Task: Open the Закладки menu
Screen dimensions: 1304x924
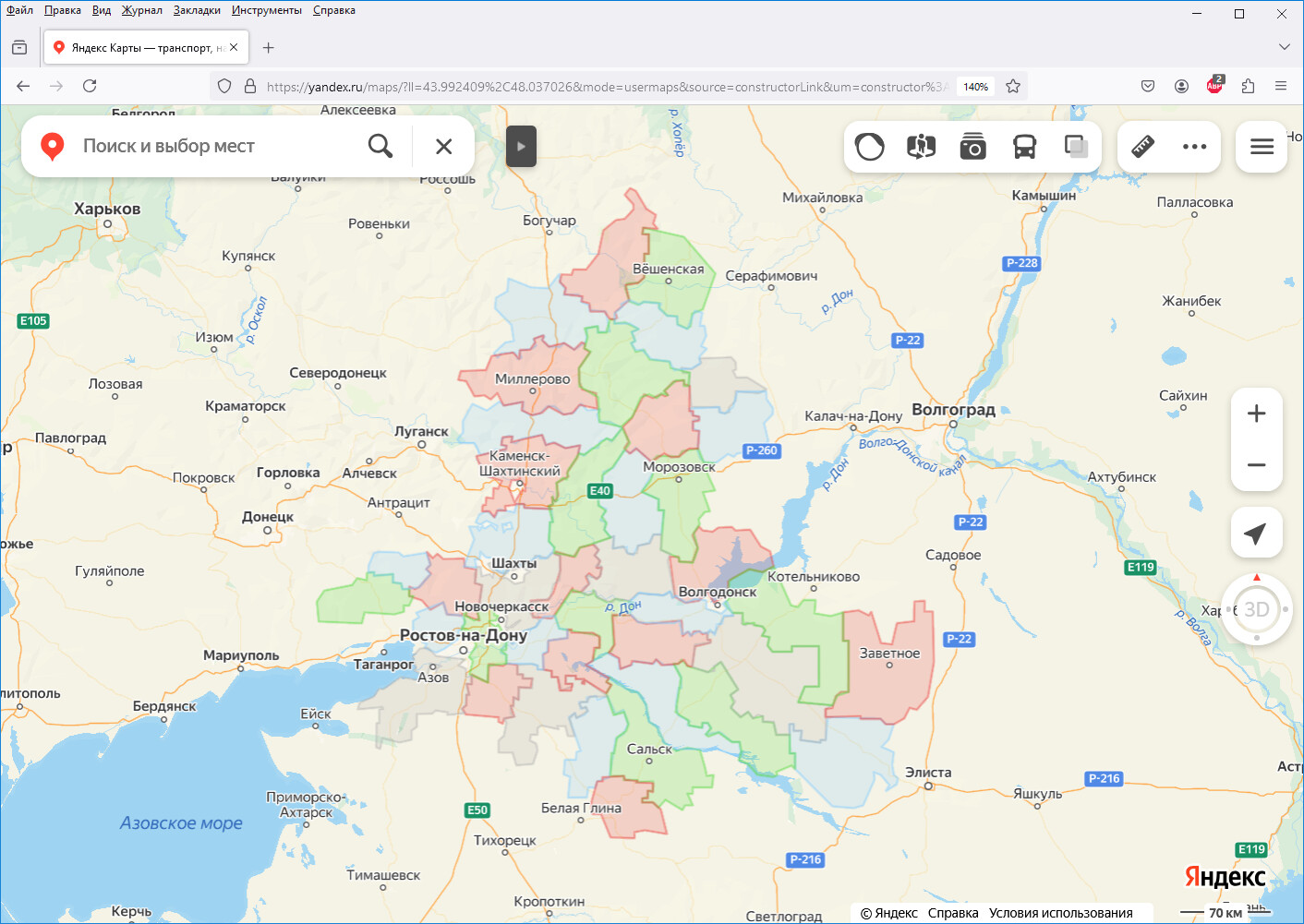Action: pyautogui.click(x=197, y=10)
